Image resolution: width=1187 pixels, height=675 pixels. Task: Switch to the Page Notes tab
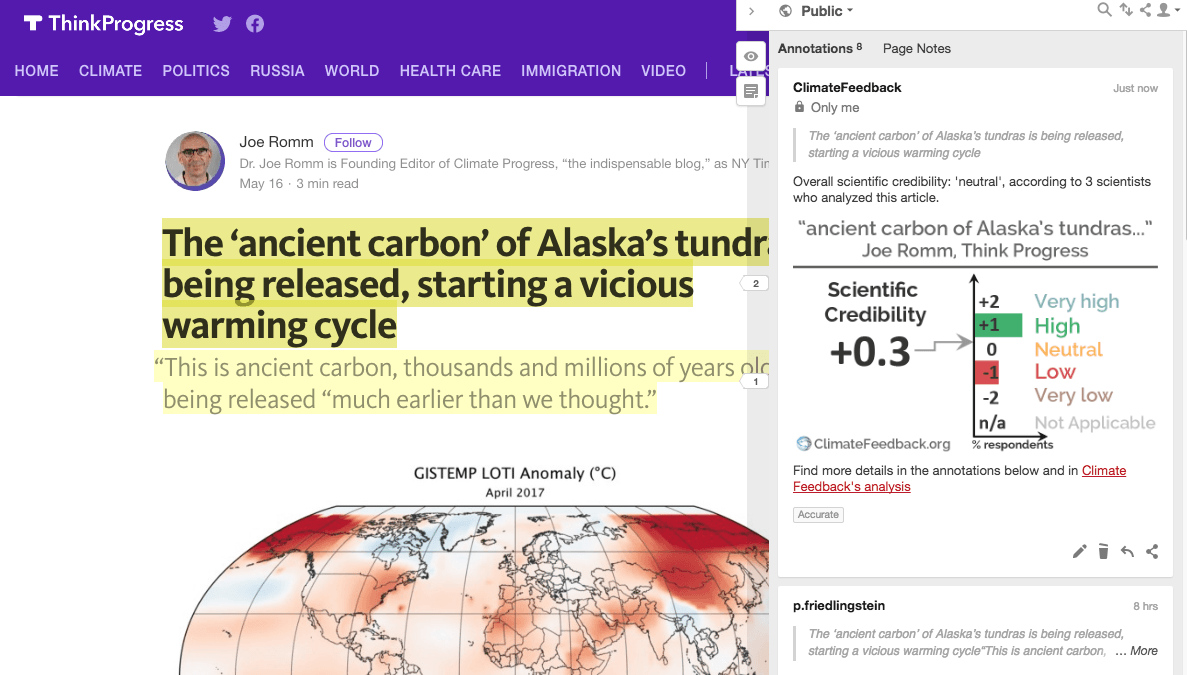(917, 48)
